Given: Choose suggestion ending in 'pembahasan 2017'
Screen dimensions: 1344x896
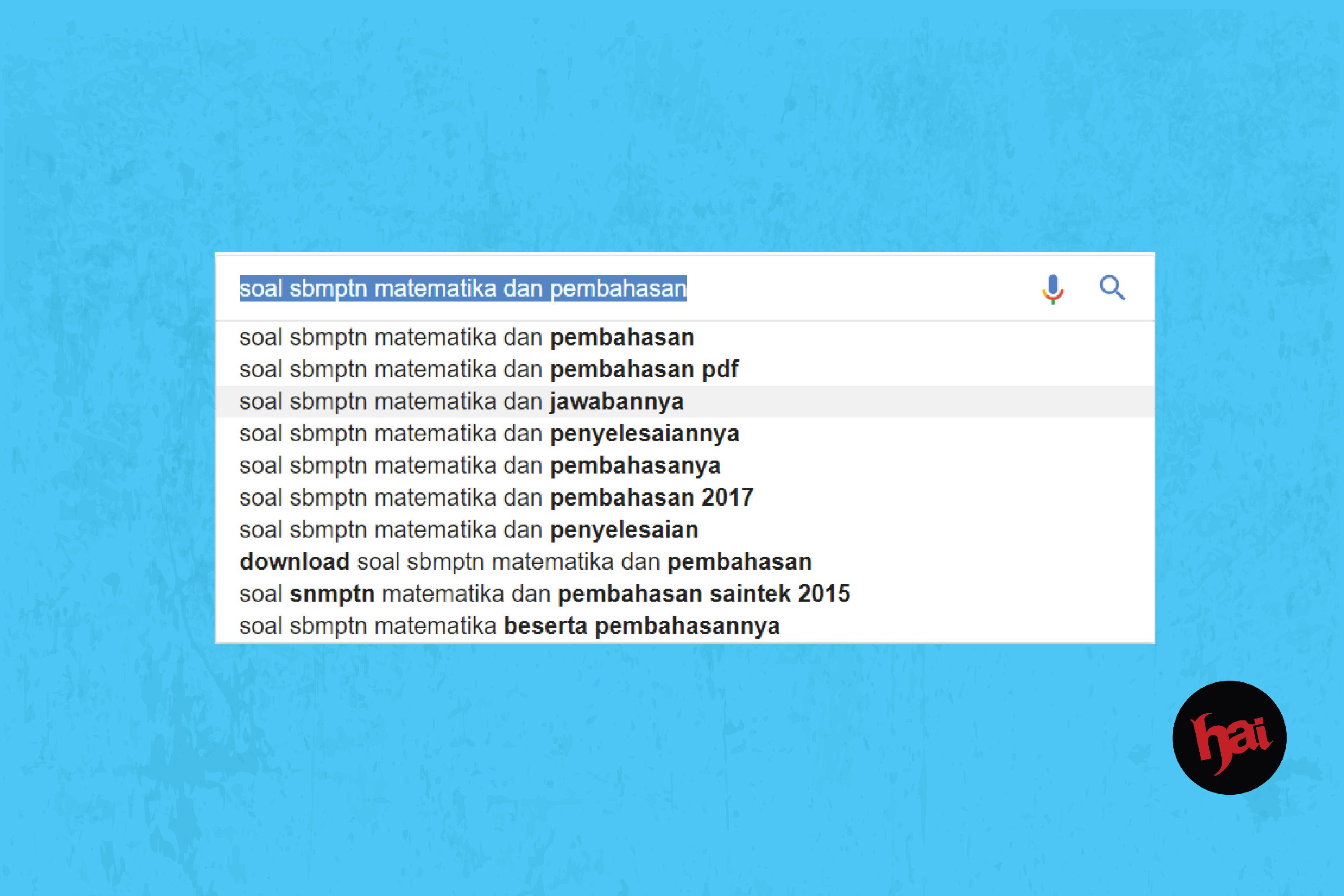Looking at the screenshot, I should [x=685, y=498].
